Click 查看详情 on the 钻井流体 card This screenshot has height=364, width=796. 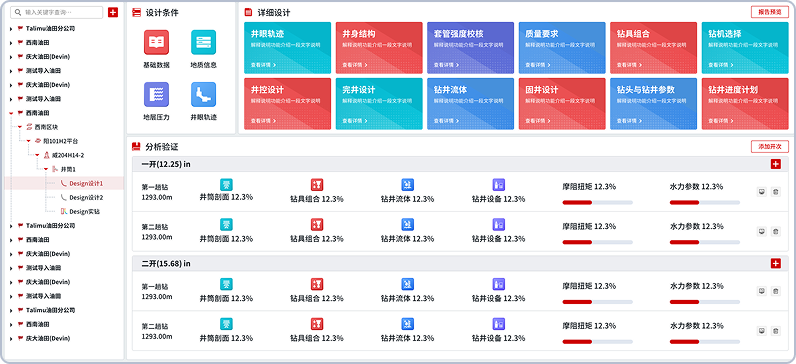click(x=446, y=121)
